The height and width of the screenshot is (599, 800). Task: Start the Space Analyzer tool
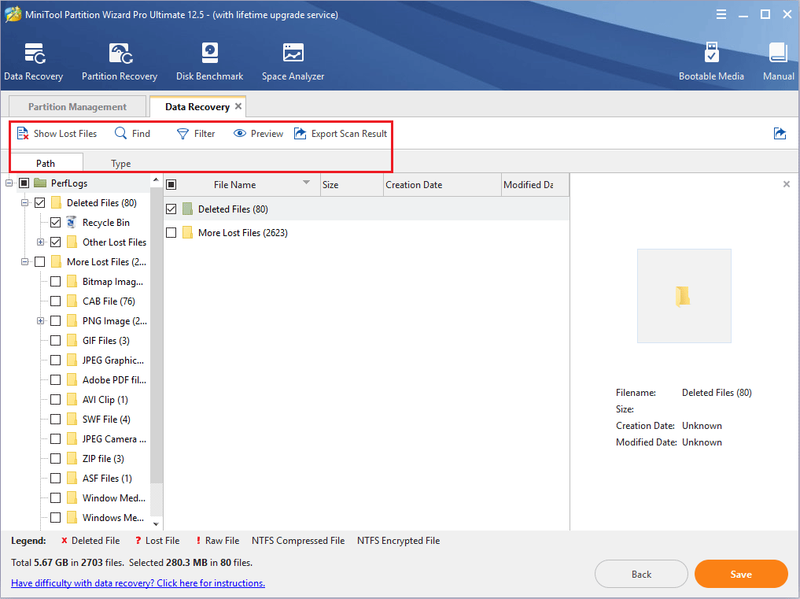click(x=293, y=53)
